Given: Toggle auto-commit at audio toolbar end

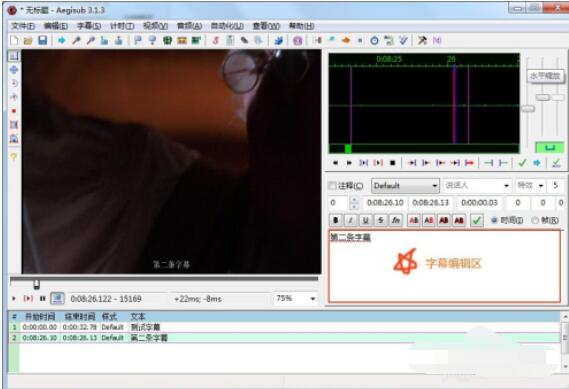Looking at the screenshot, I should click(556, 163).
